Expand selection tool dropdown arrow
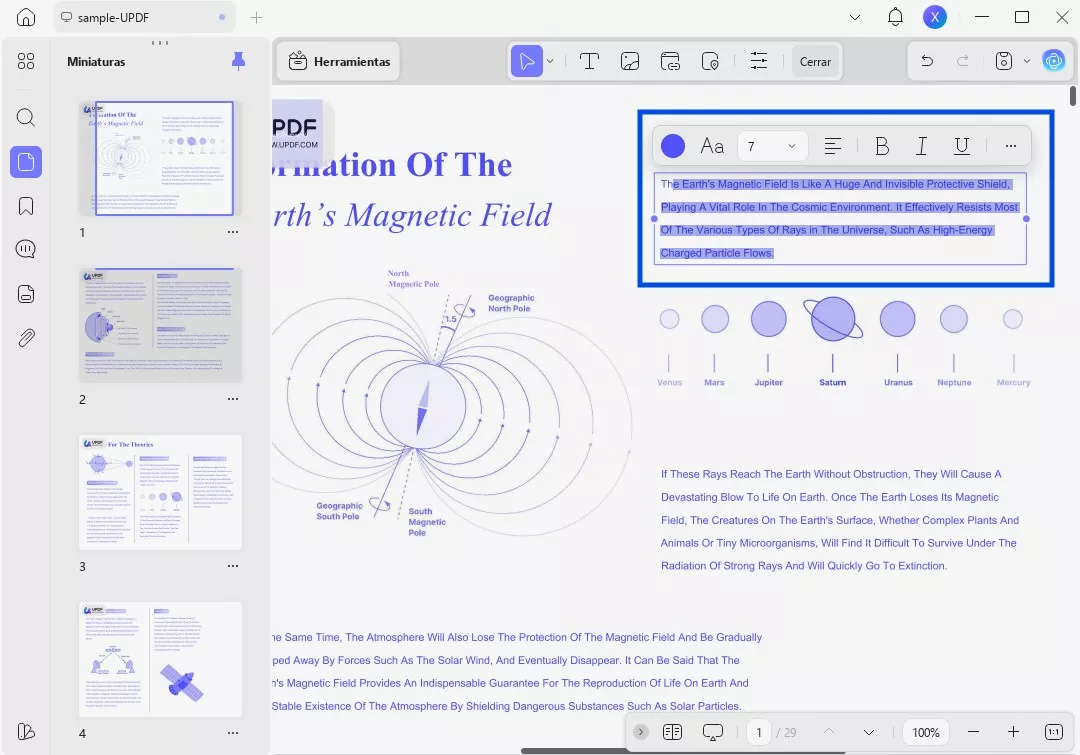The height and width of the screenshot is (755, 1080). coord(550,61)
